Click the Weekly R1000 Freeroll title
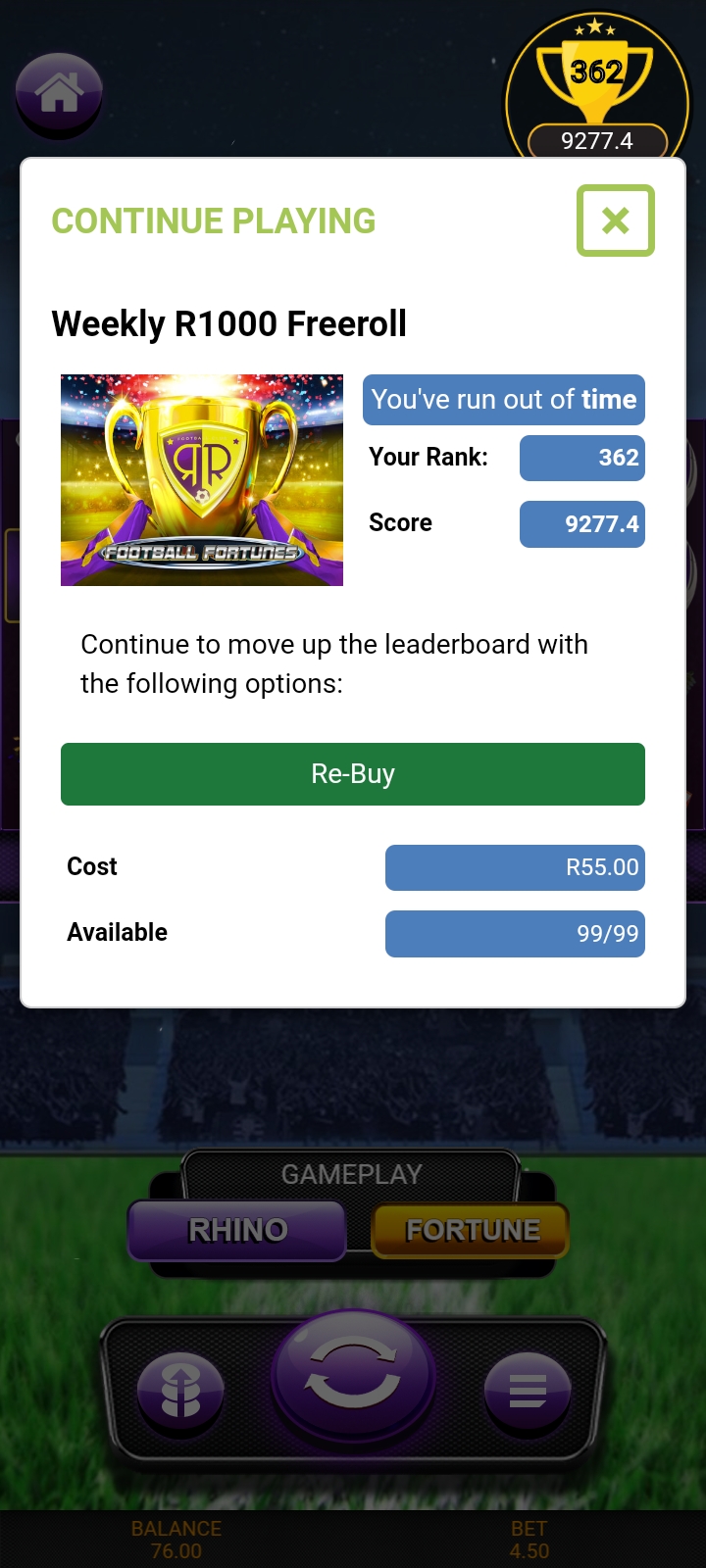Screen dimensions: 706x1568 [229, 323]
